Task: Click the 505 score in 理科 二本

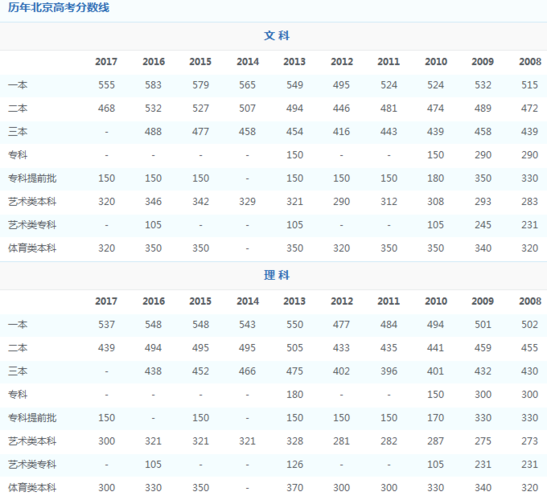Action: [294, 348]
